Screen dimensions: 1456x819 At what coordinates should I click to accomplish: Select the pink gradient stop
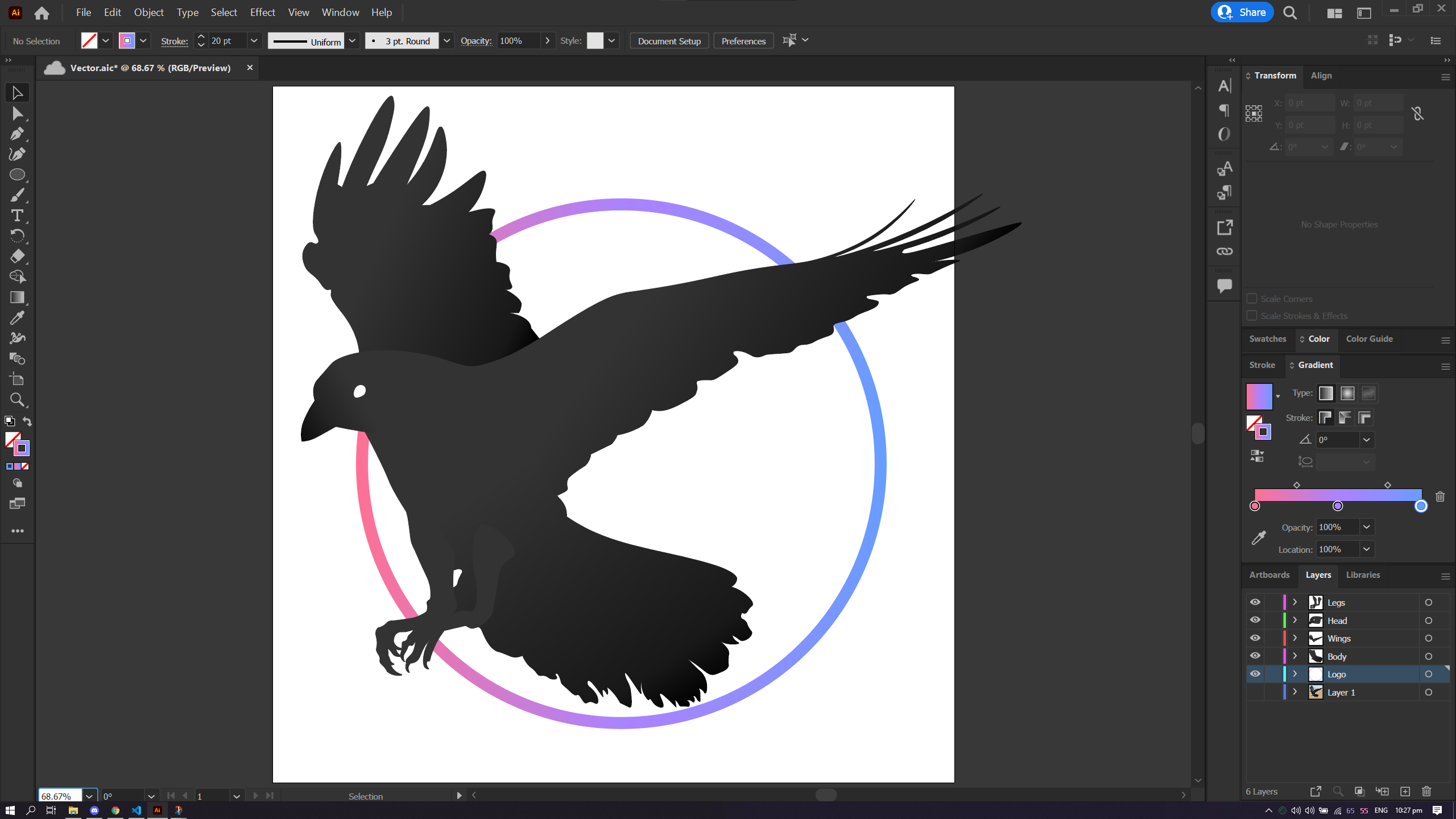(x=1255, y=506)
